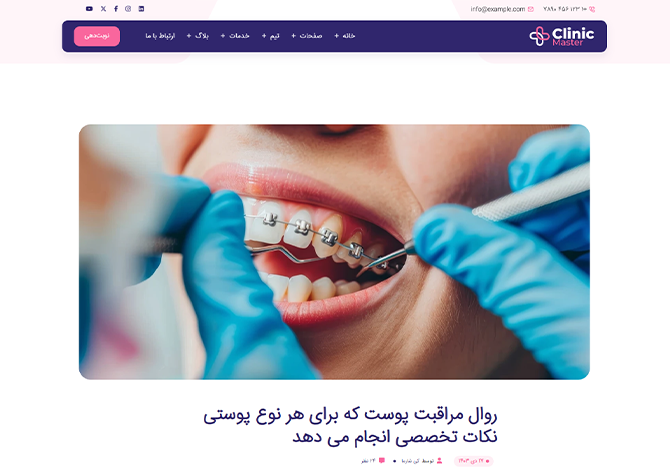Expand the تیم menu plus

264,36
